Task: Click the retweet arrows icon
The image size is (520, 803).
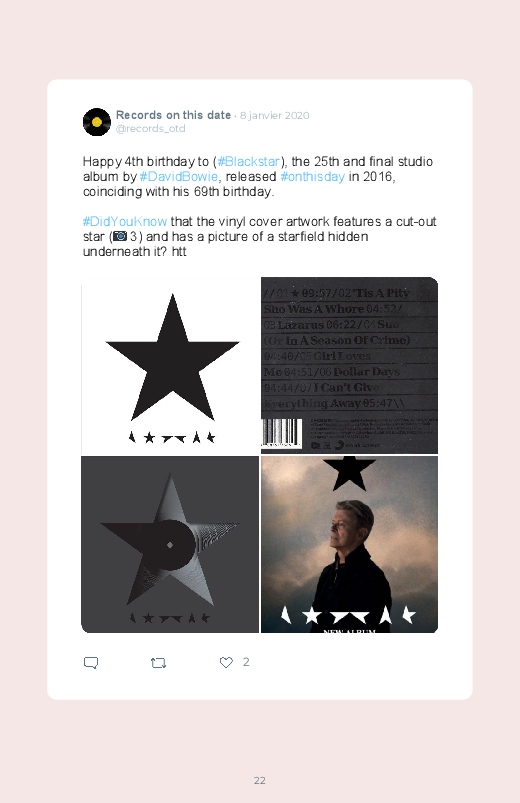Action: (x=158, y=663)
